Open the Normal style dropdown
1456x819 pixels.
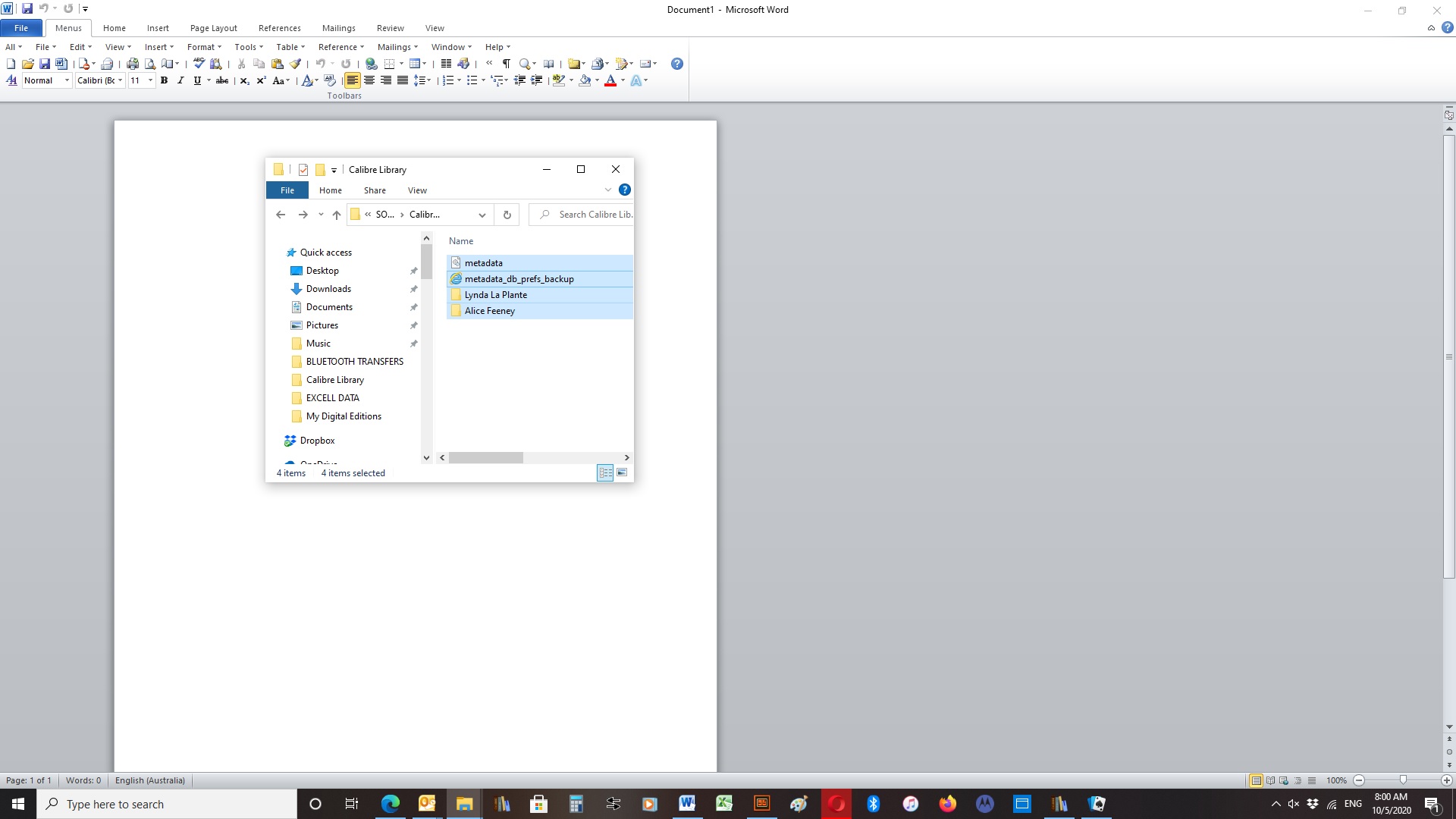[67, 80]
